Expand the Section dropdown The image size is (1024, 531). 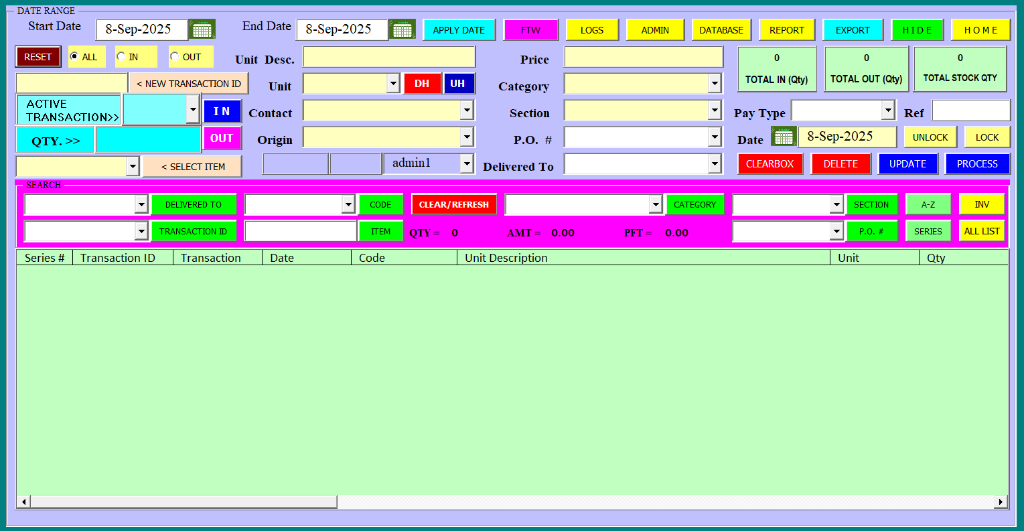714,110
